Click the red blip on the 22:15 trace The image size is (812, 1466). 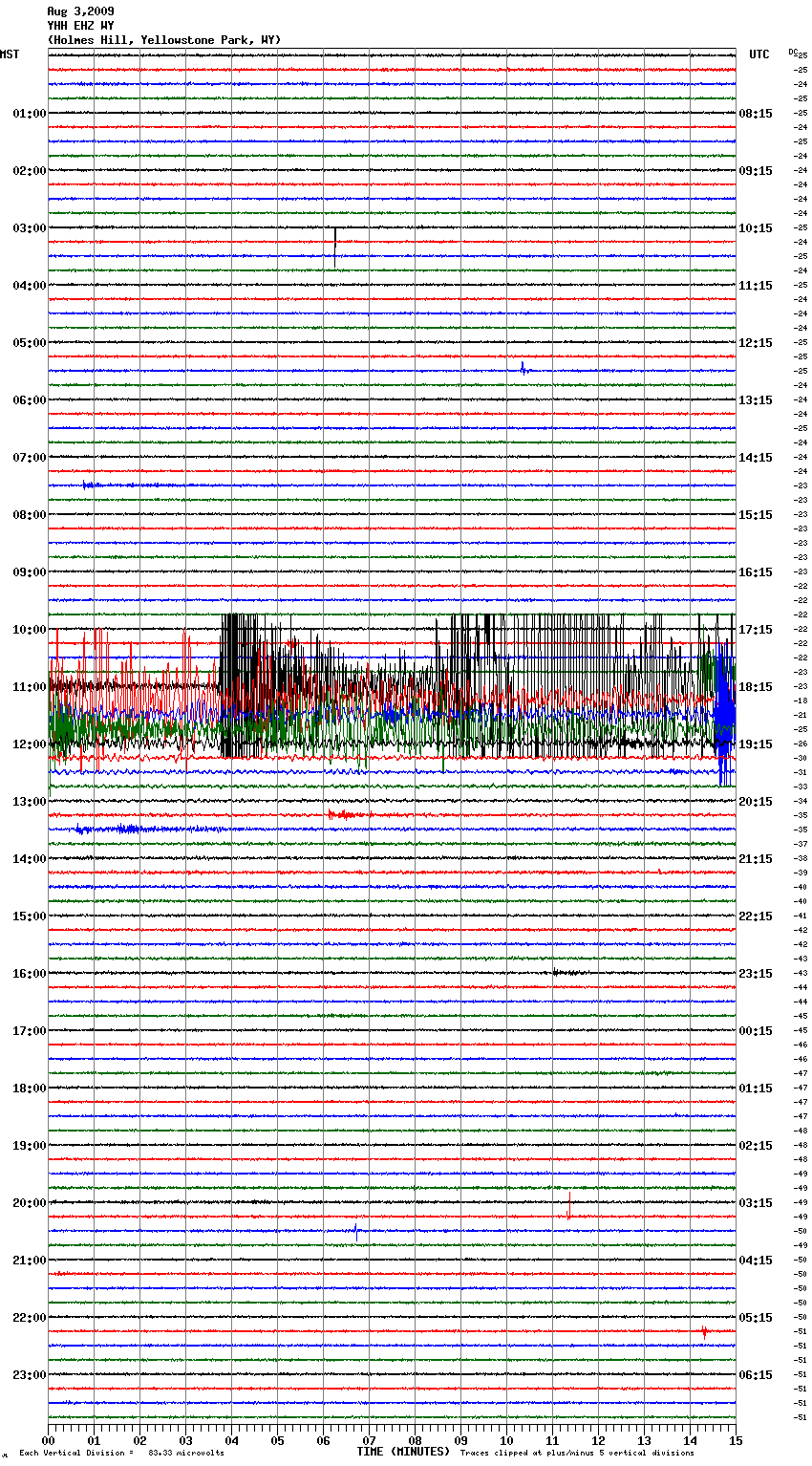704,1331
